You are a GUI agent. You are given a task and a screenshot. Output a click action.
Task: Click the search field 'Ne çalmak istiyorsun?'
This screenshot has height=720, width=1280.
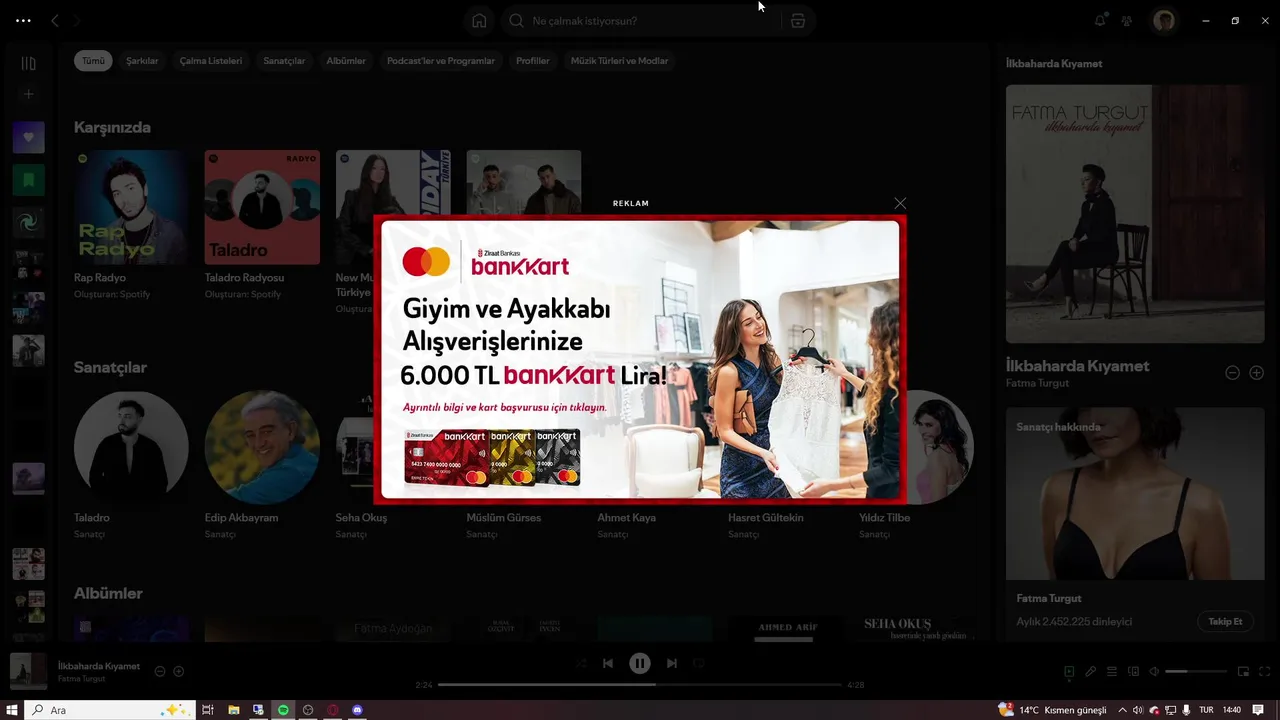tap(640, 21)
